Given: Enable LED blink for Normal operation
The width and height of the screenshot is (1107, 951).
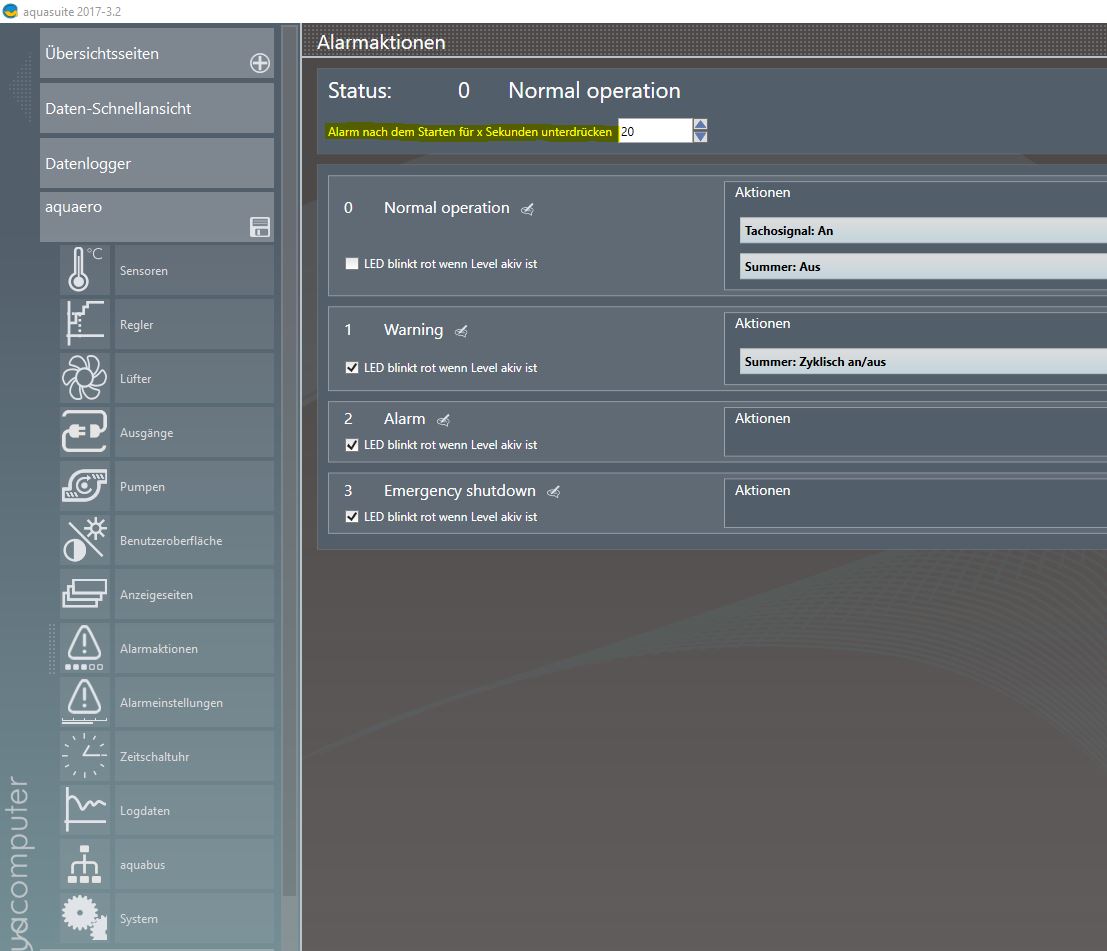Looking at the screenshot, I should [352, 264].
